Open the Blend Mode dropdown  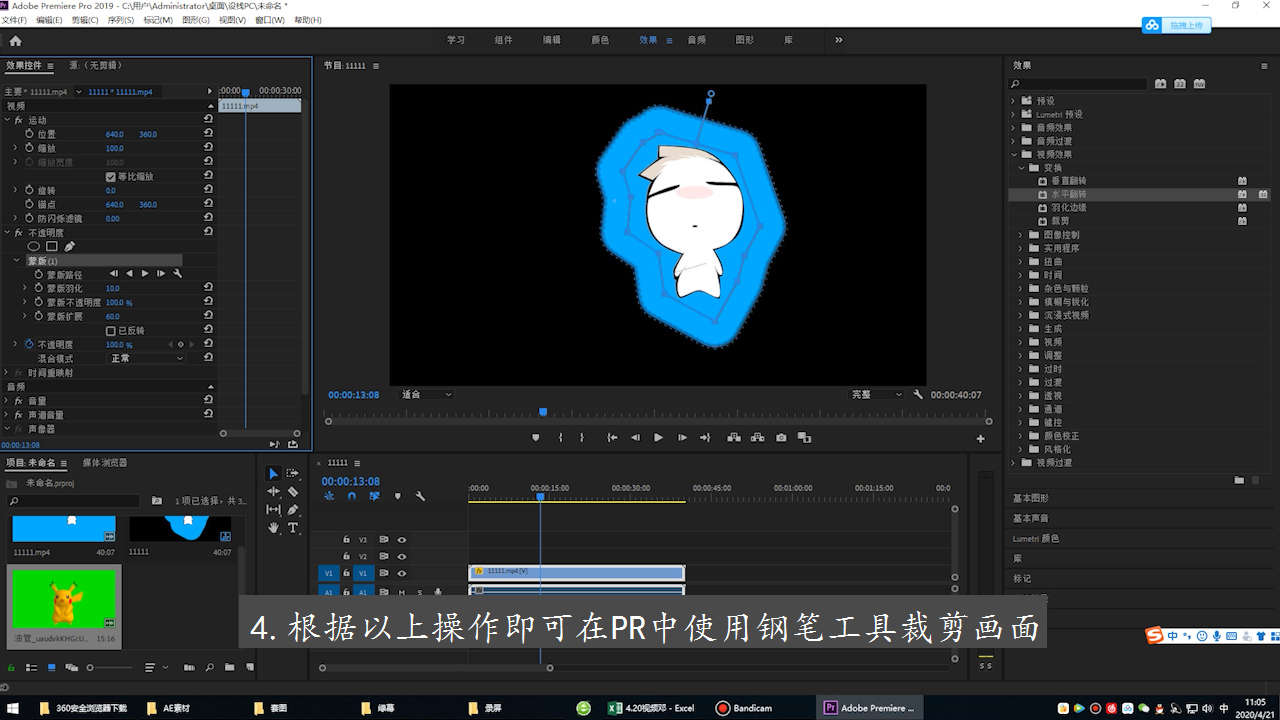coord(146,358)
